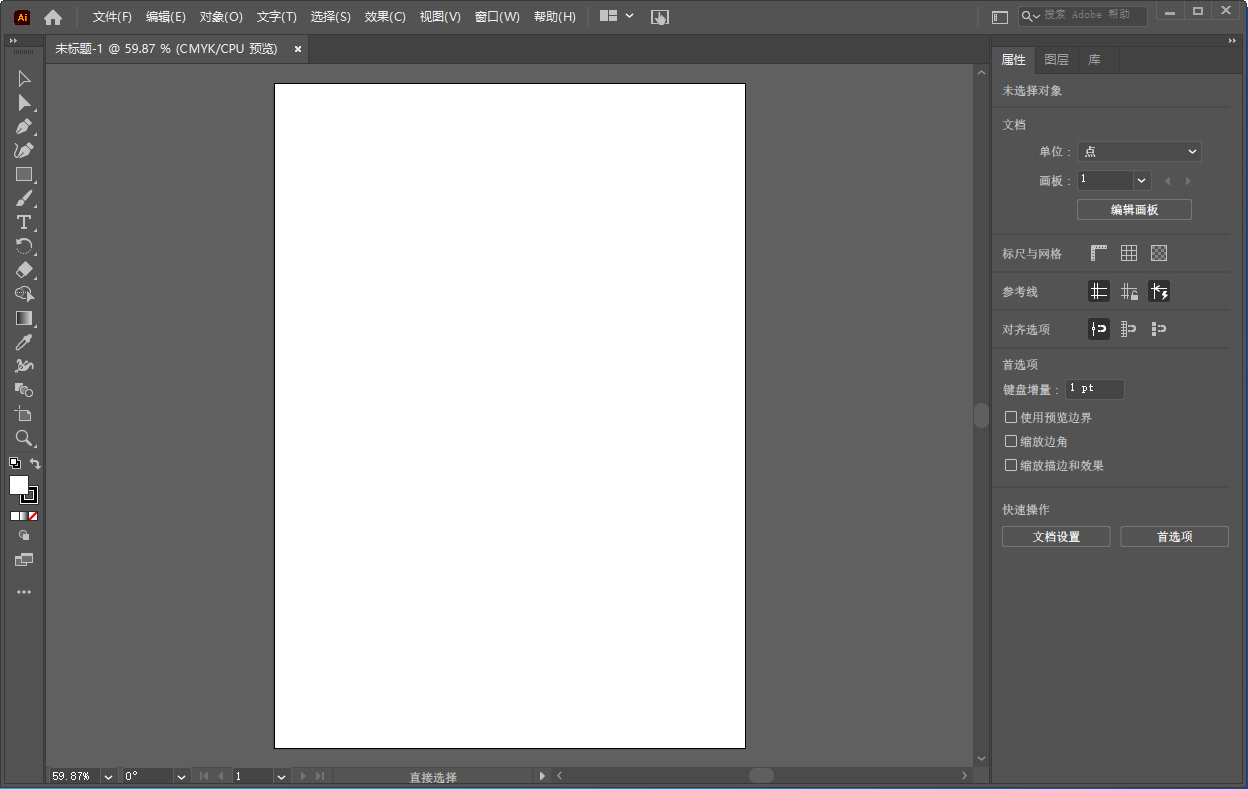Switch to the 图层 tab
Viewport: 1248px width, 789px height.
tap(1056, 59)
